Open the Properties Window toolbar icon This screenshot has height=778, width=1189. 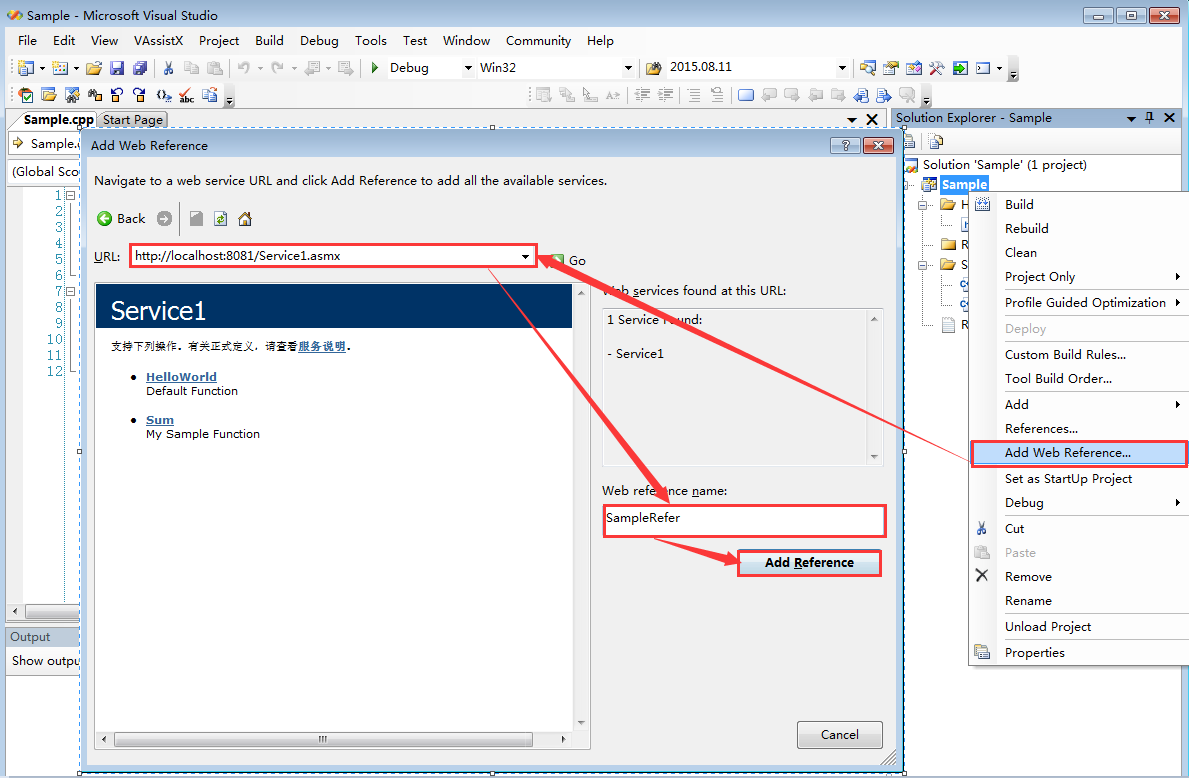pyautogui.click(x=891, y=68)
